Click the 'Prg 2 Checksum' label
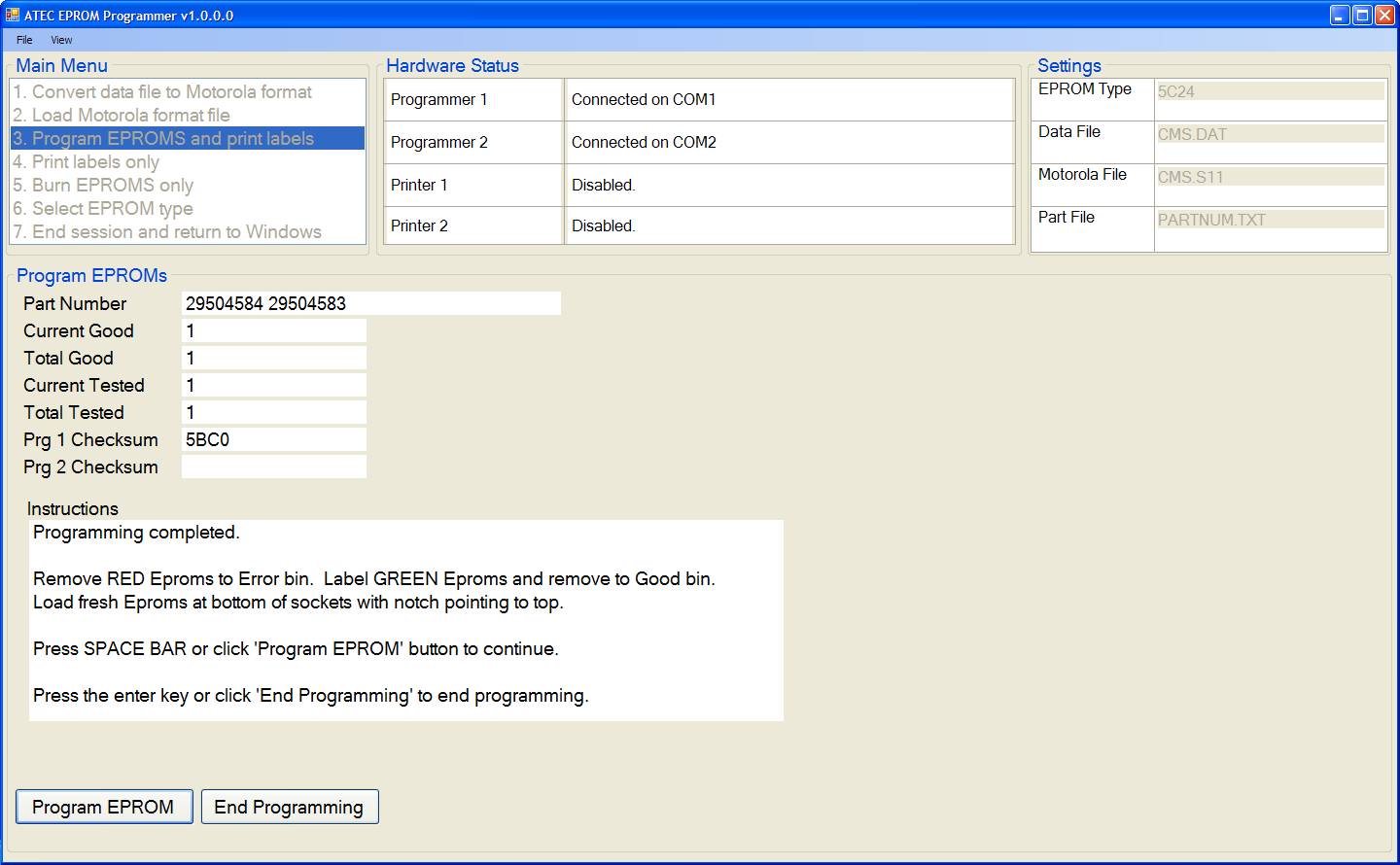 point(90,467)
